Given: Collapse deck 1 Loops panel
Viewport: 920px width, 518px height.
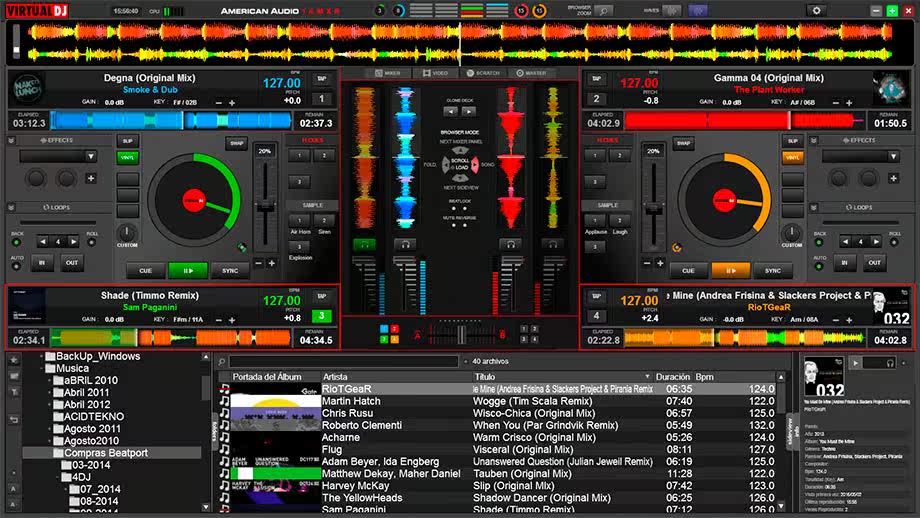Looking at the screenshot, I should (x=11, y=208).
